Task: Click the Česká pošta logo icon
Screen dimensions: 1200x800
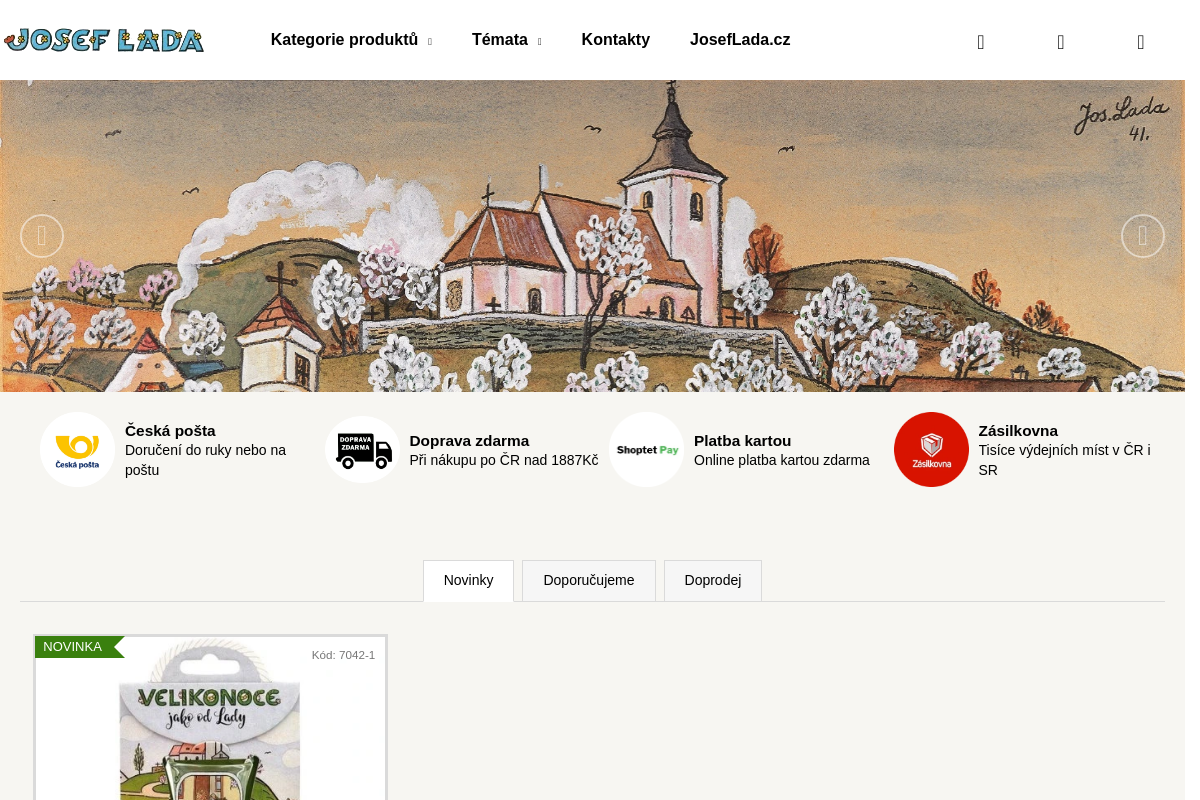Action: (x=78, y=450)
